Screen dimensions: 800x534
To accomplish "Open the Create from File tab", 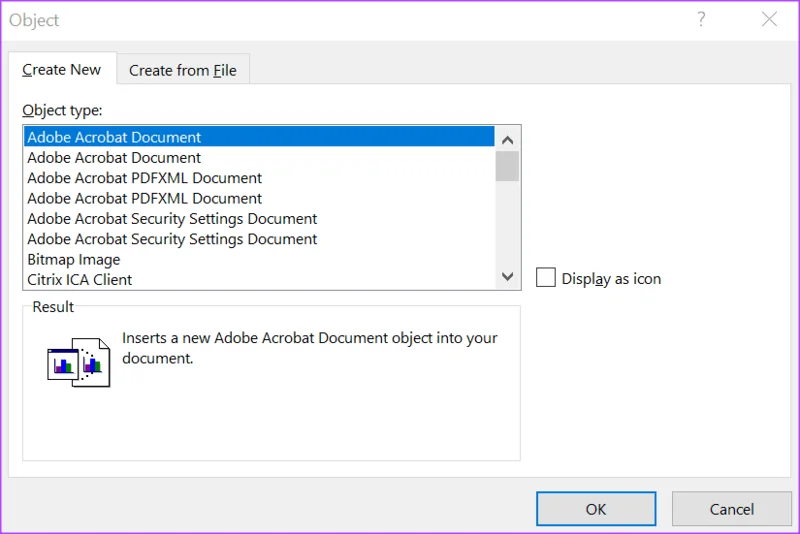I will [x=183, y=70].
